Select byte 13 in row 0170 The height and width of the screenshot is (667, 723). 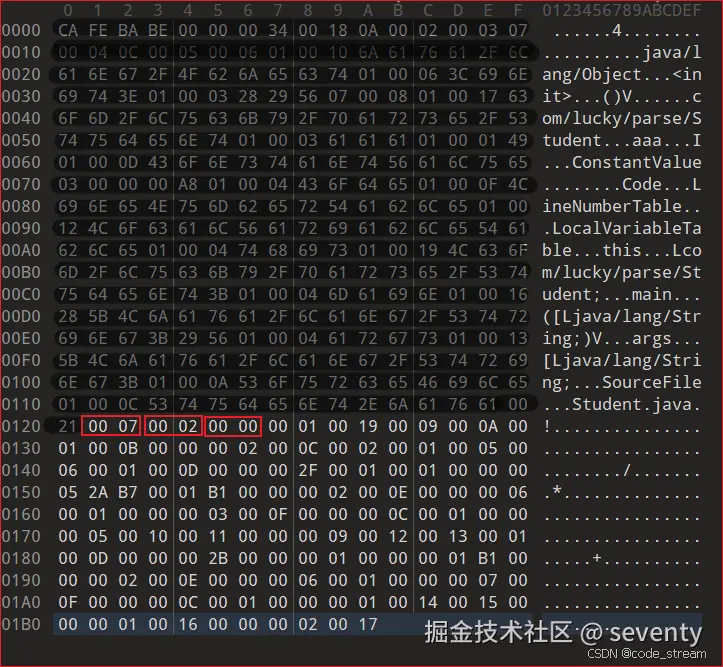(x=458, y=536)
